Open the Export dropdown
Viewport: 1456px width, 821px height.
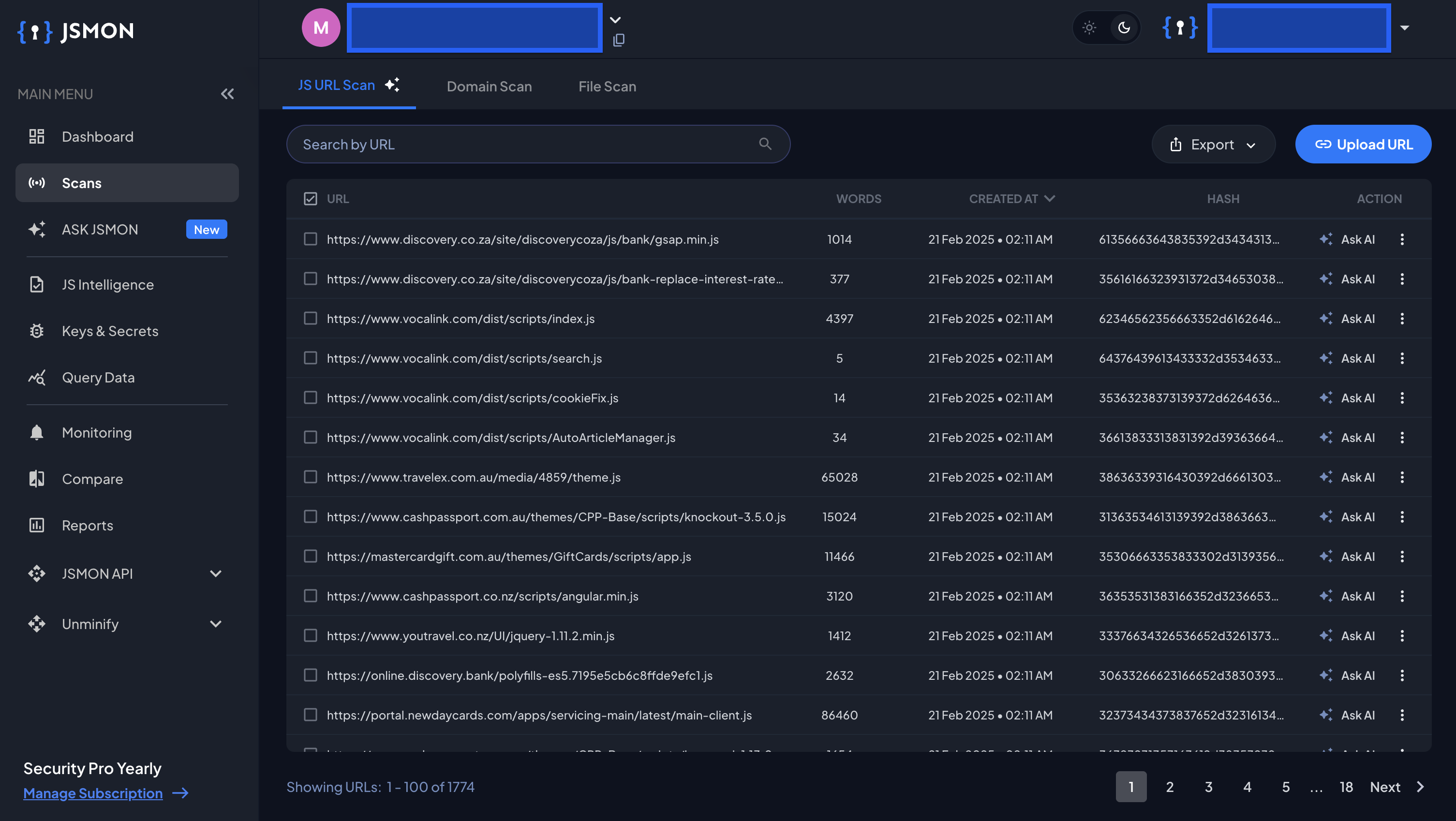click(1213, 144)
